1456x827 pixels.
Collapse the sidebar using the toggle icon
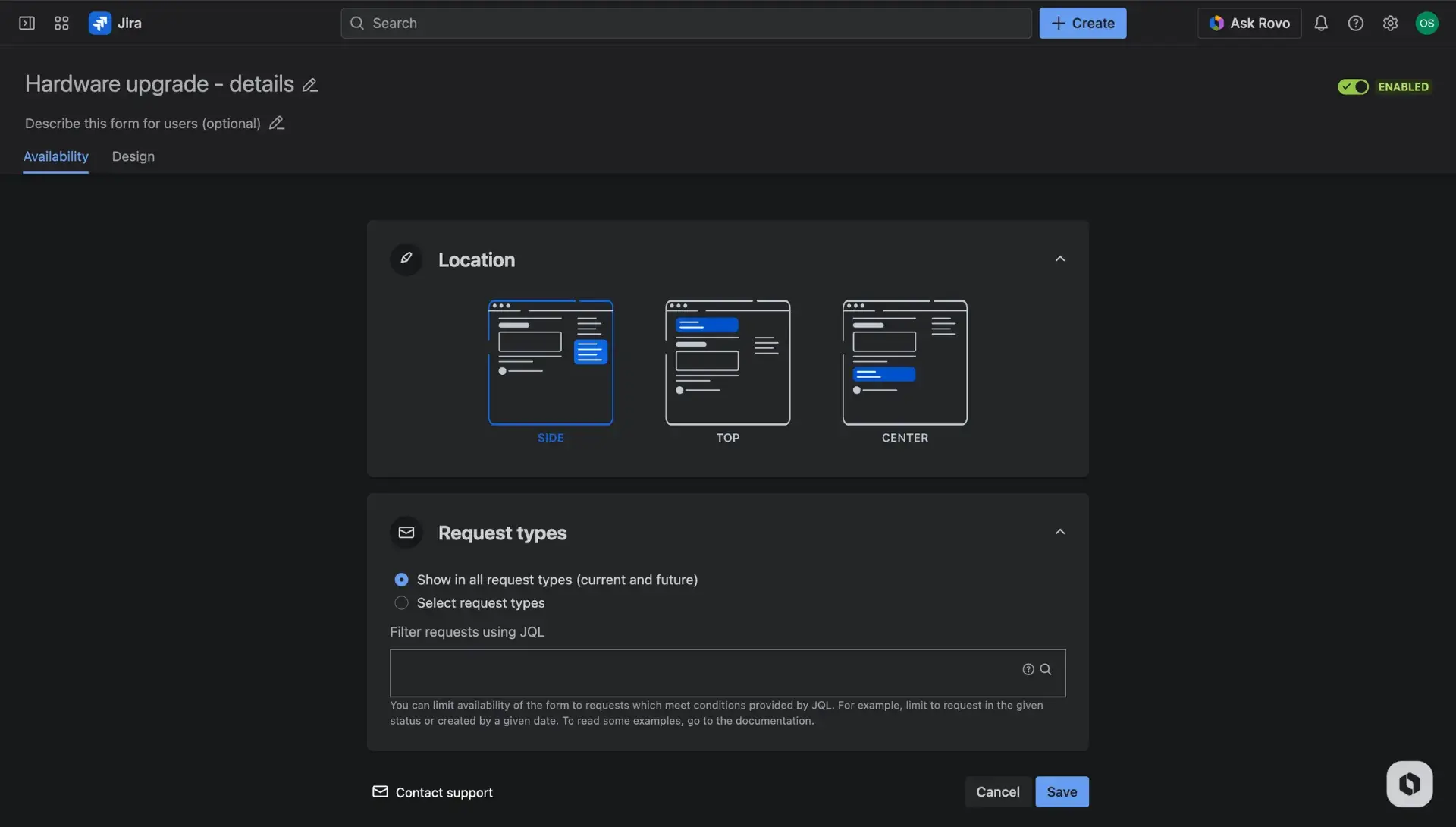click(26, 23)
